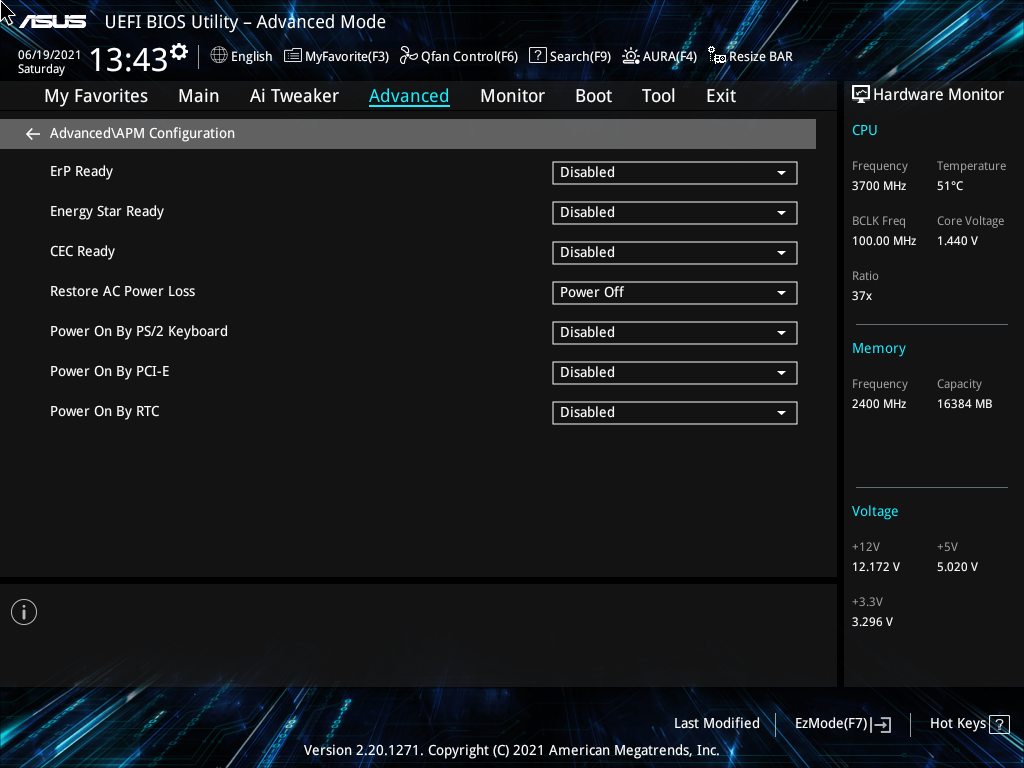
Task: Open the Exit menu
Action: pyautogui.click(x=720, y=95)
